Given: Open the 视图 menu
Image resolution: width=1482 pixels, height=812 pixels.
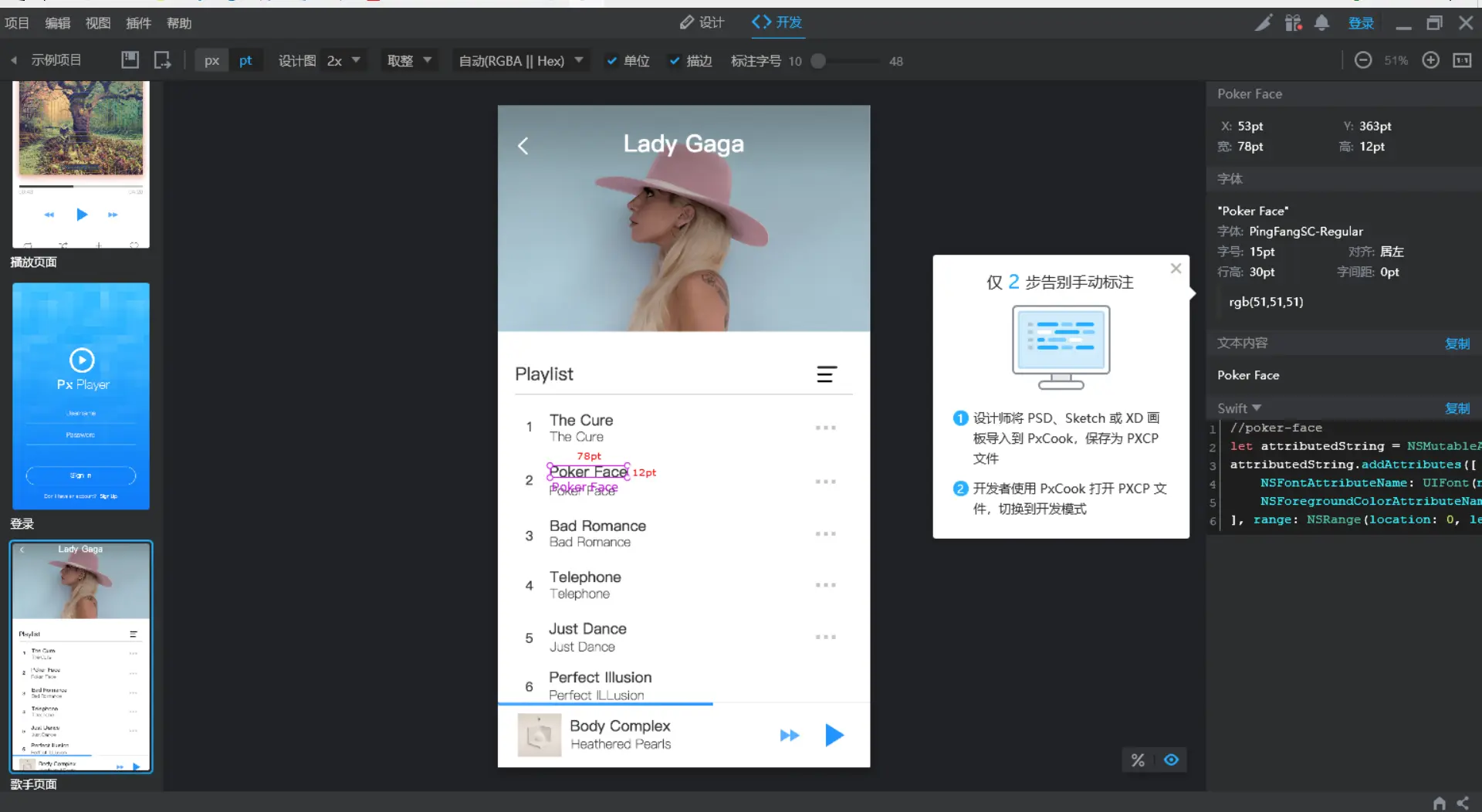Looking at the screenshot, I should click(98, 23).
